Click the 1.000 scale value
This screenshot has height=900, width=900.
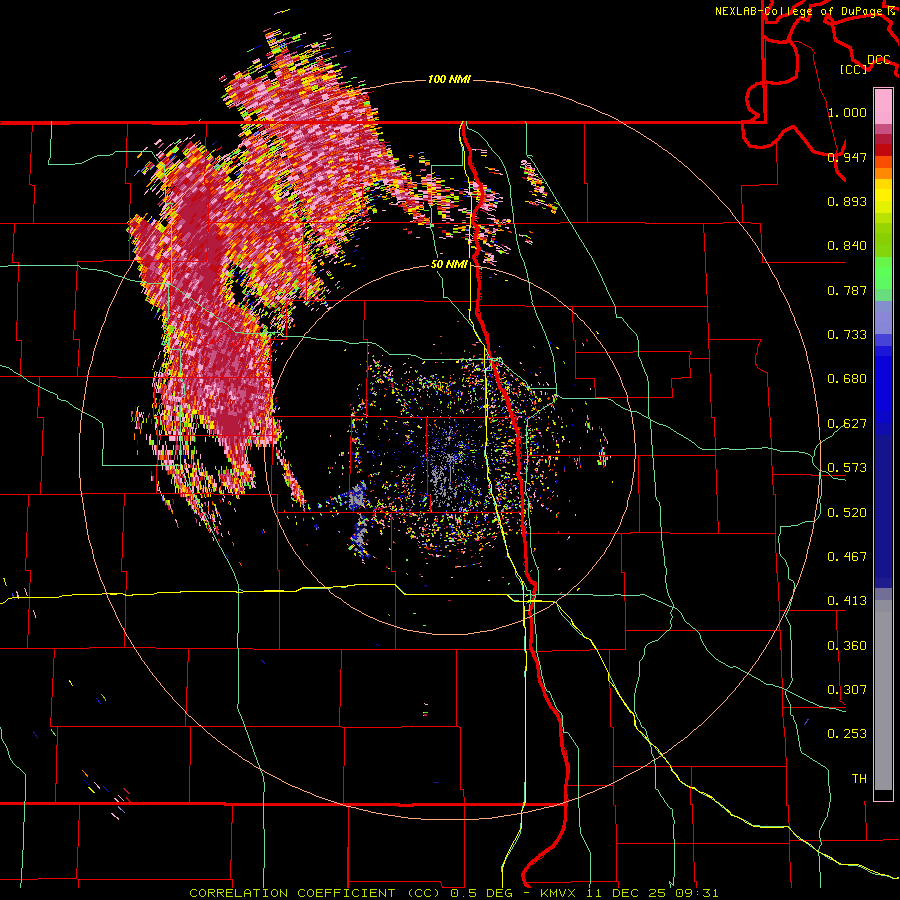tap(847, 112)
